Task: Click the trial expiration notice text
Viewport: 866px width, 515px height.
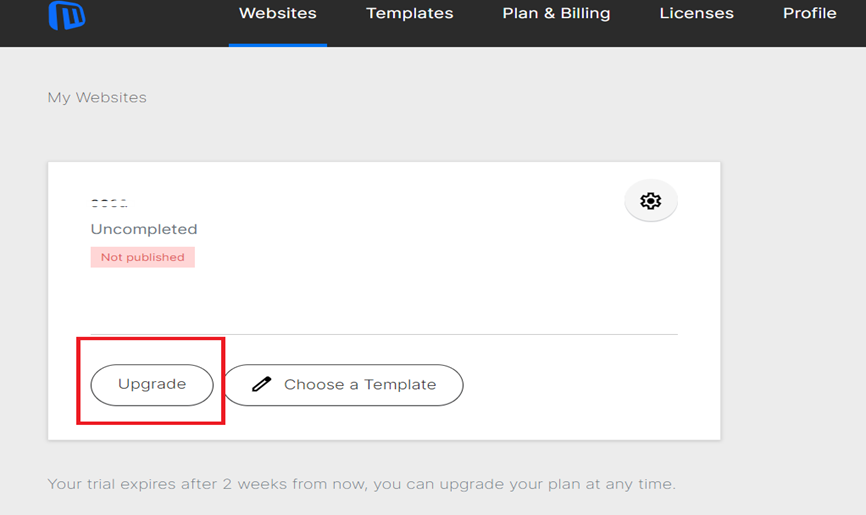Action: tap(361, 485)
